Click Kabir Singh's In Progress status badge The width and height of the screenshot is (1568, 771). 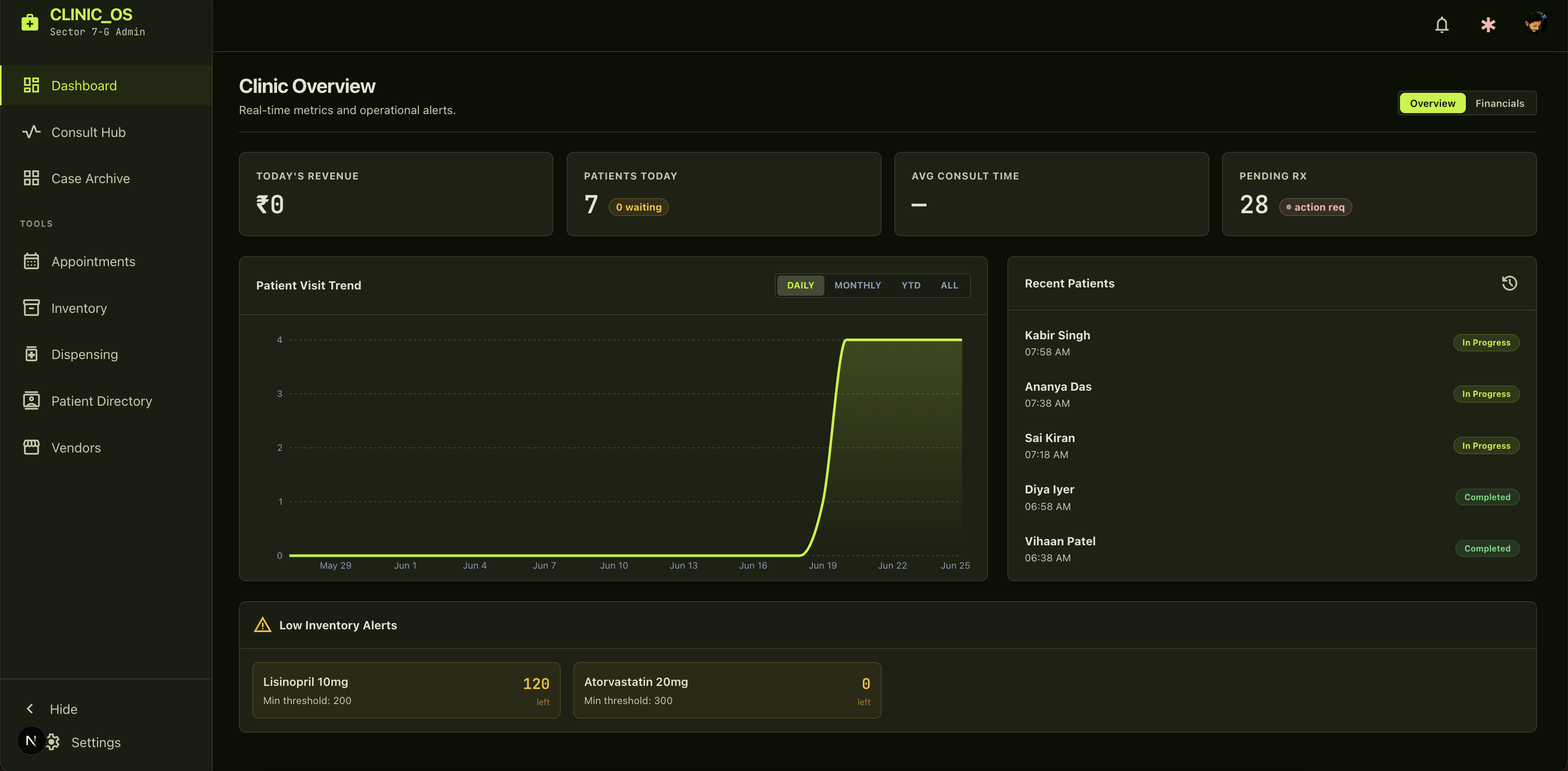tap(1486, 342)
